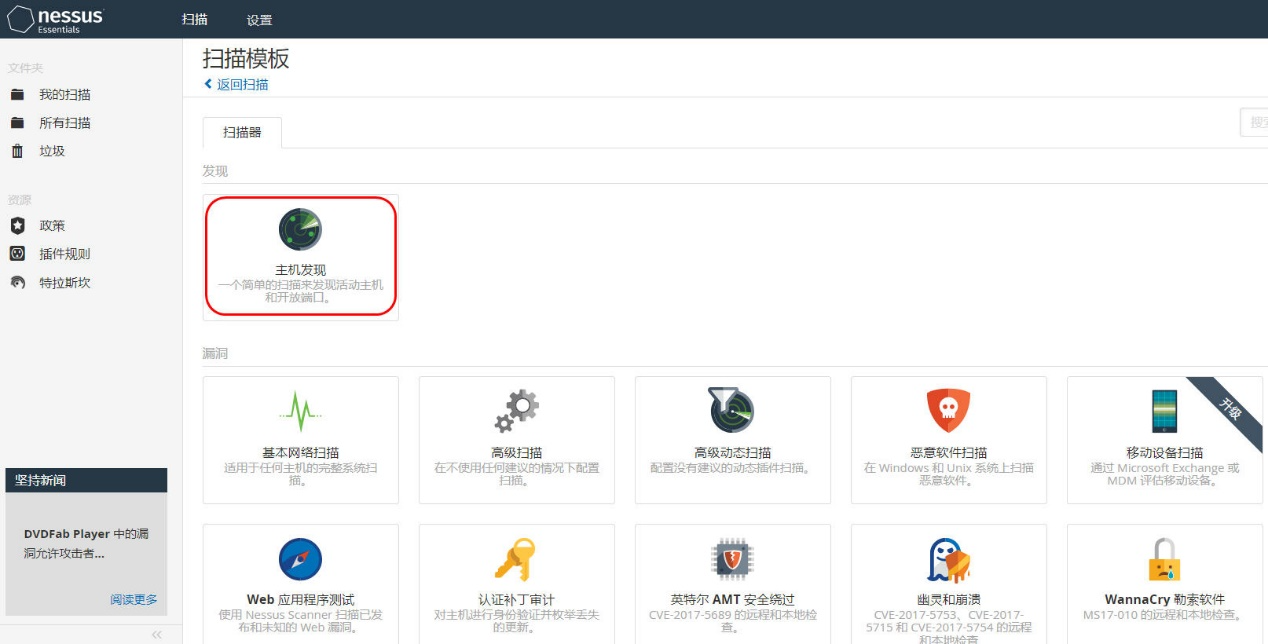Viewport: 1268px width, 644px height.
Task: Click the 返回扫描 back link
Action: (x=237, y=84)
